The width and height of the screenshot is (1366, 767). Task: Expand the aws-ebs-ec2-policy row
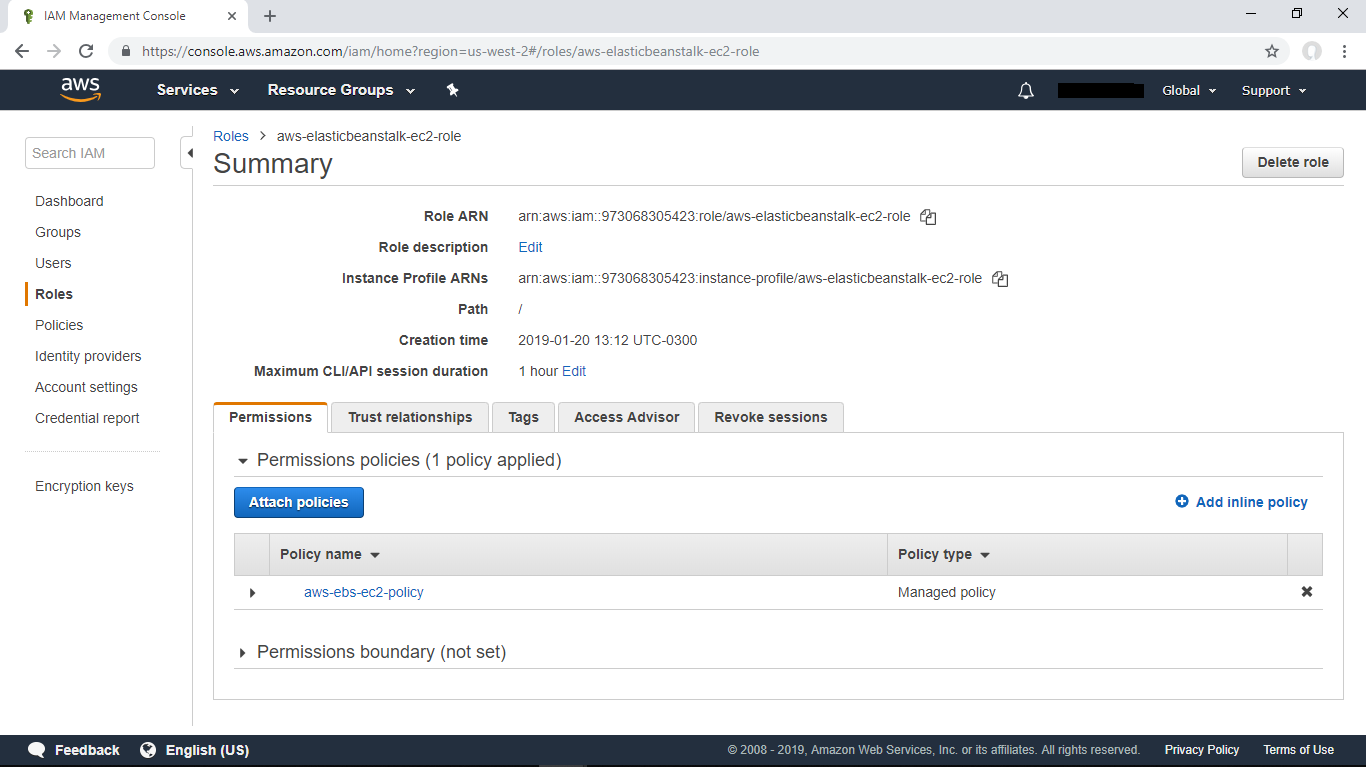point(252,592)
